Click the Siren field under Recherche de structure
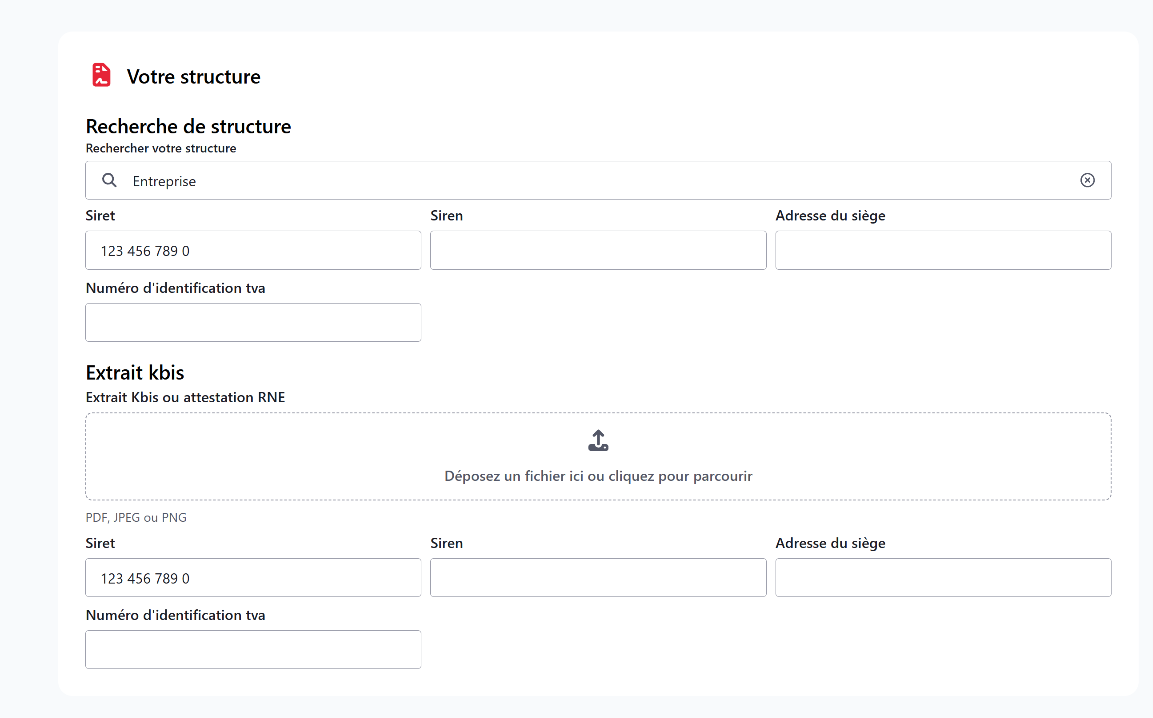The width and height of the screenshot is (1153, 718). click(x=599, y=250)
